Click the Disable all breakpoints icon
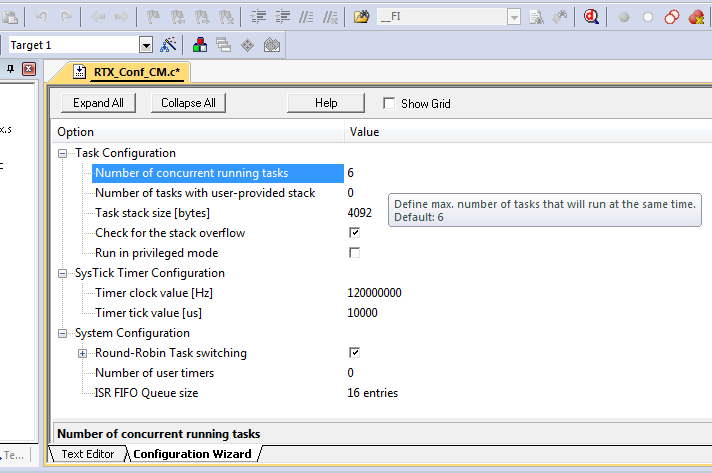 coord(671,17)
